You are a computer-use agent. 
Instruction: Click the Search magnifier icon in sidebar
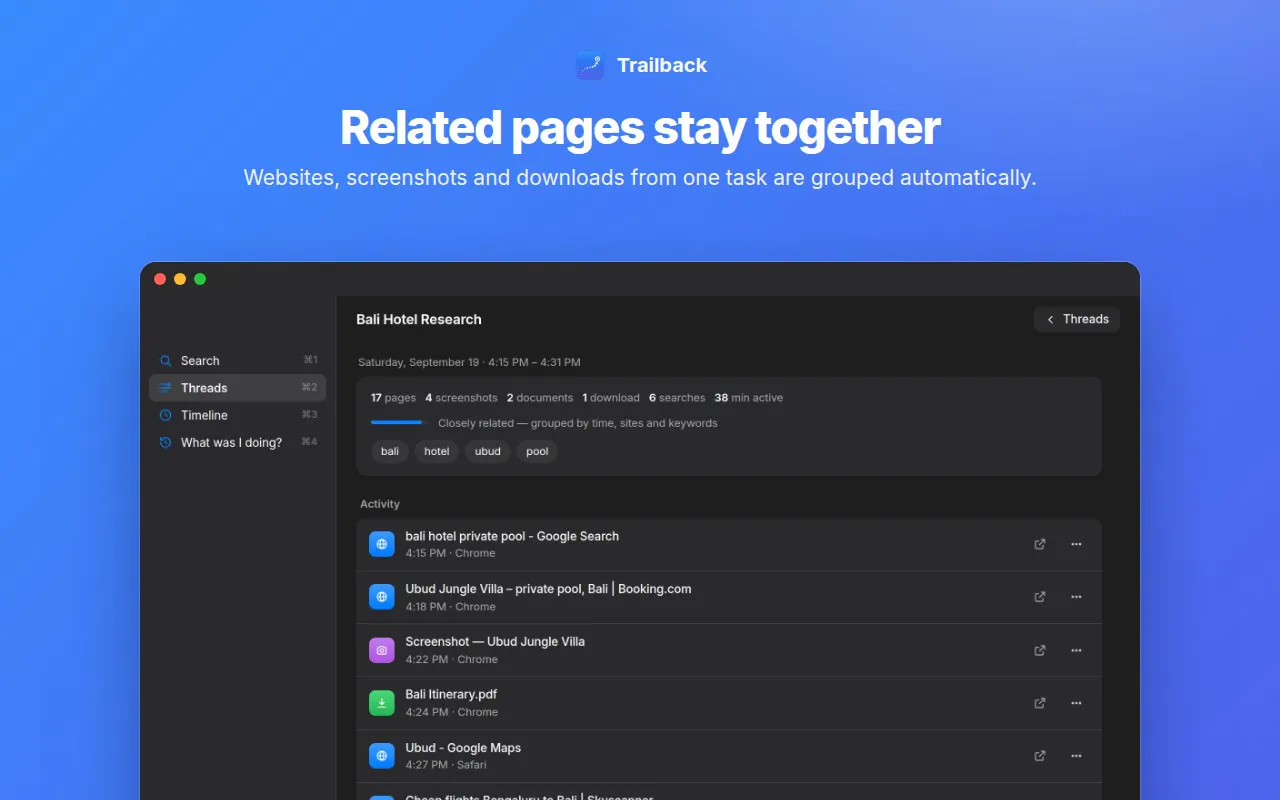(x=166, y=361)
